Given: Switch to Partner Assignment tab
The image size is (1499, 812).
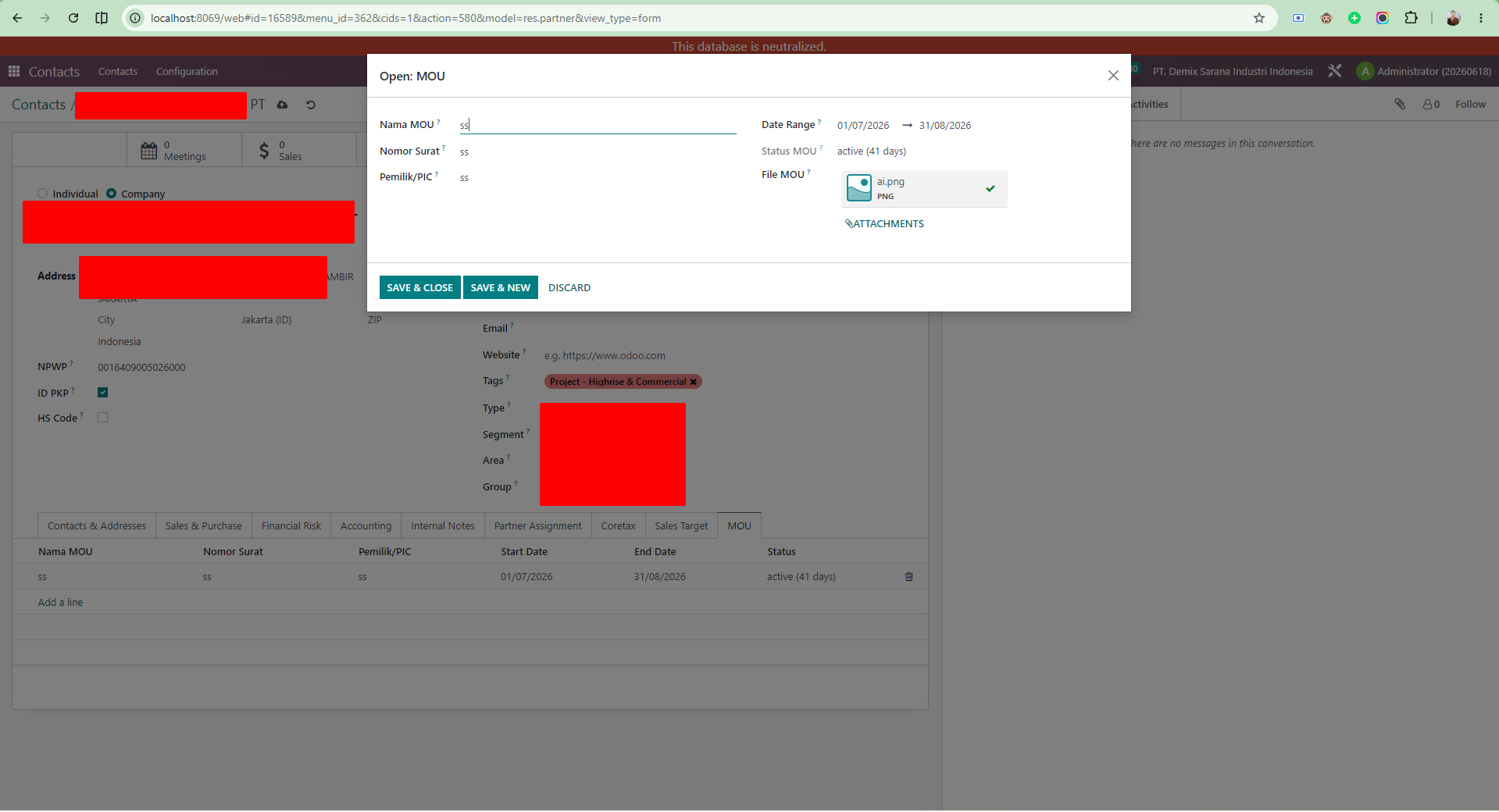Looking at the screenshot, I should tap(538, 526).
